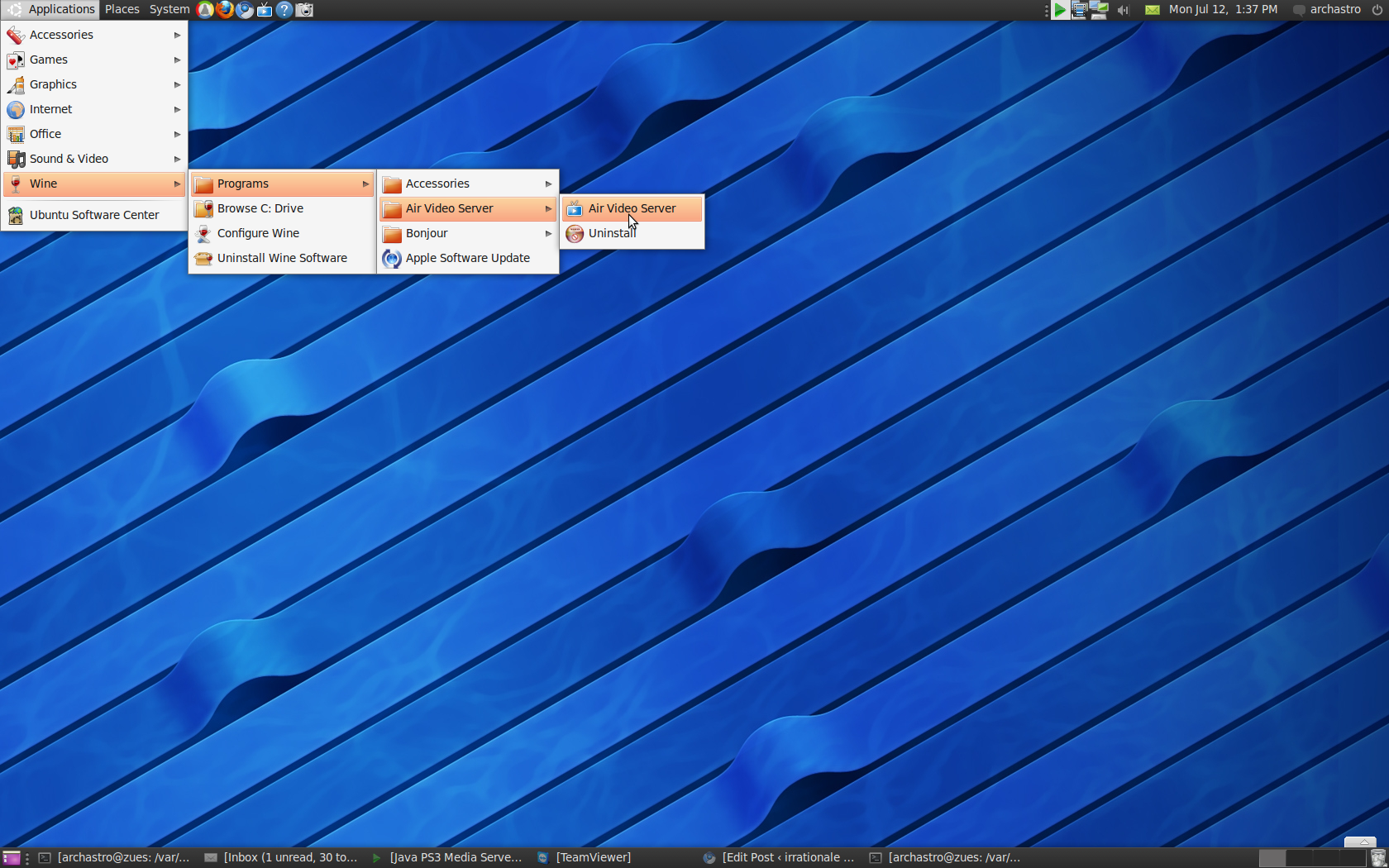The height and width of the screenshot is (868, 1389).
Task: Click the blue help question mark icon
Action: (284, 10)
